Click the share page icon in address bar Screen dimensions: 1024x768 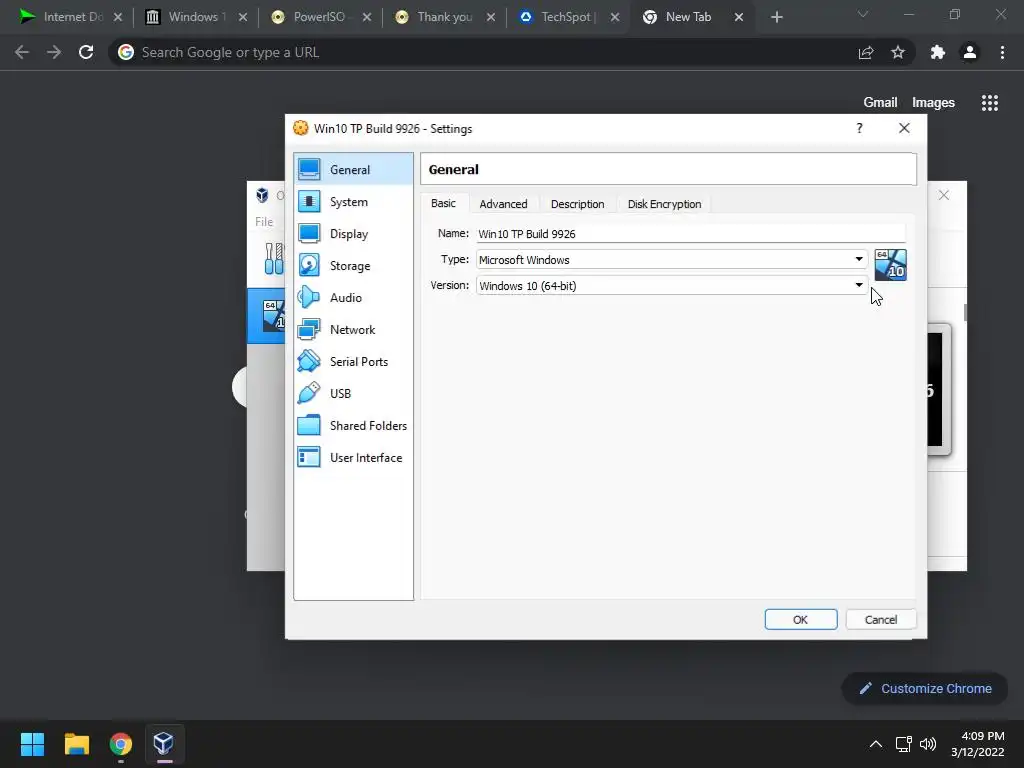pyautogui.click(x=866, y=52)
